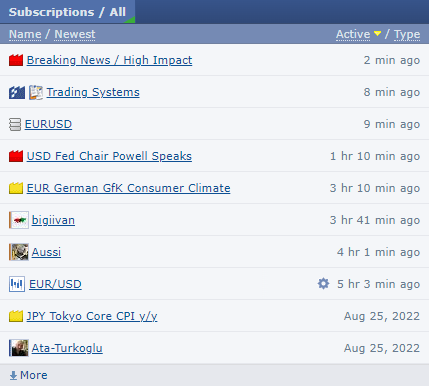Open the Ata-Turkoglu profile link
429x386 pixels.
coord(67,348)
